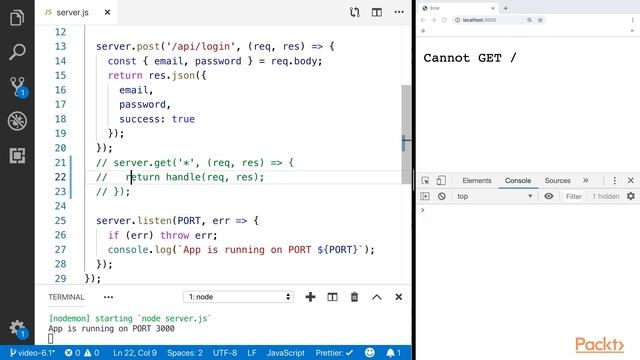Click browser forward arrow
The width and height of the screenshot is (640, 360).
pos(433,20)
